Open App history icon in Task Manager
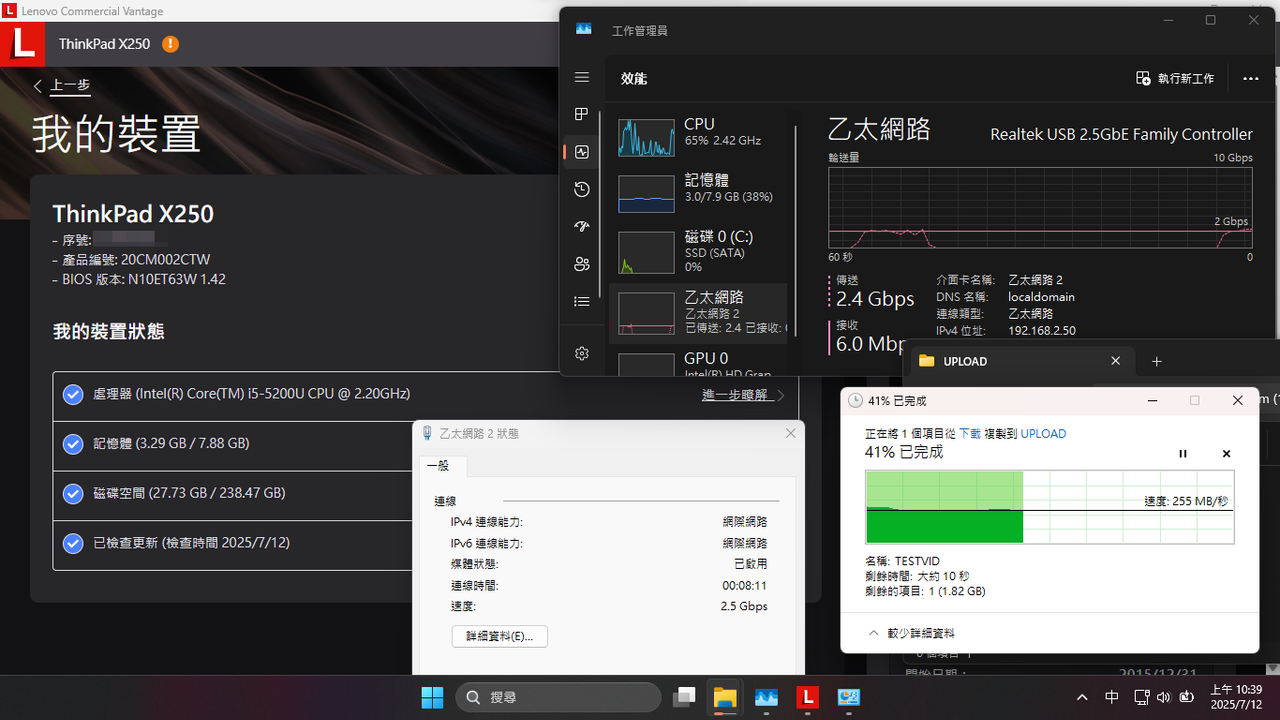This screenshot has height=720, width=1280. [582, 190]
